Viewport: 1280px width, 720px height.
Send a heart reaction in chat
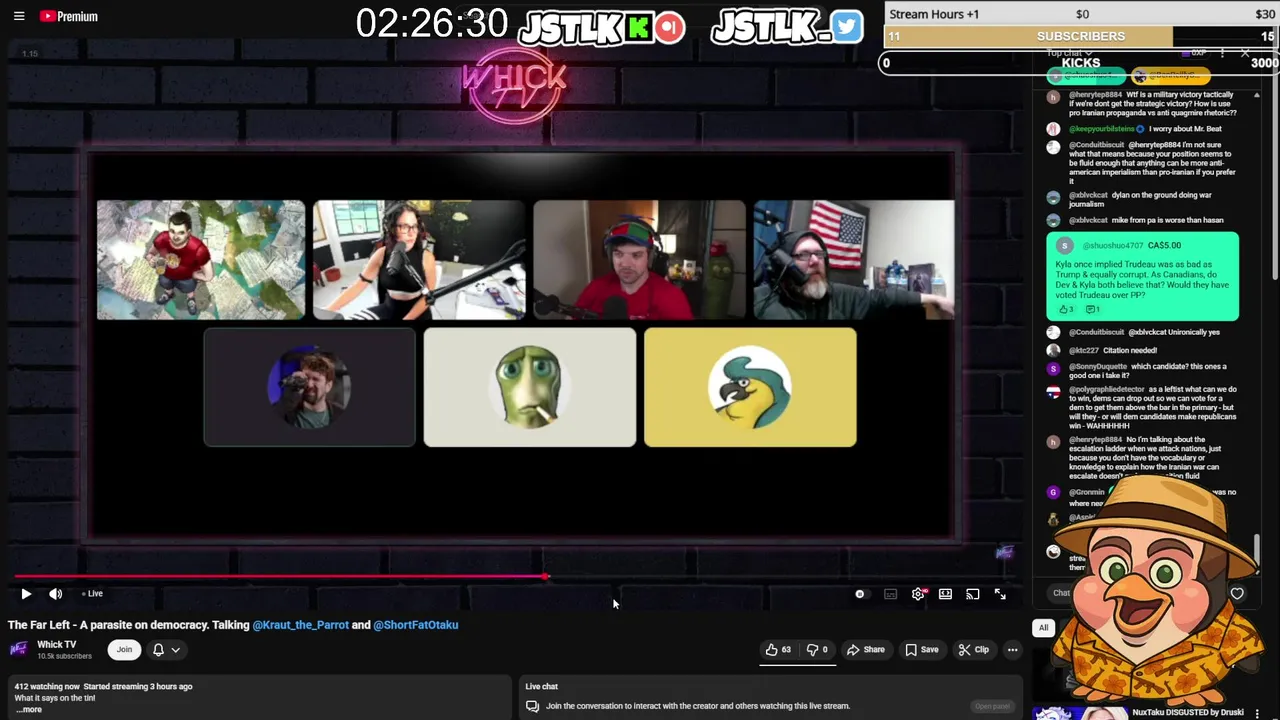point(1237,594)
